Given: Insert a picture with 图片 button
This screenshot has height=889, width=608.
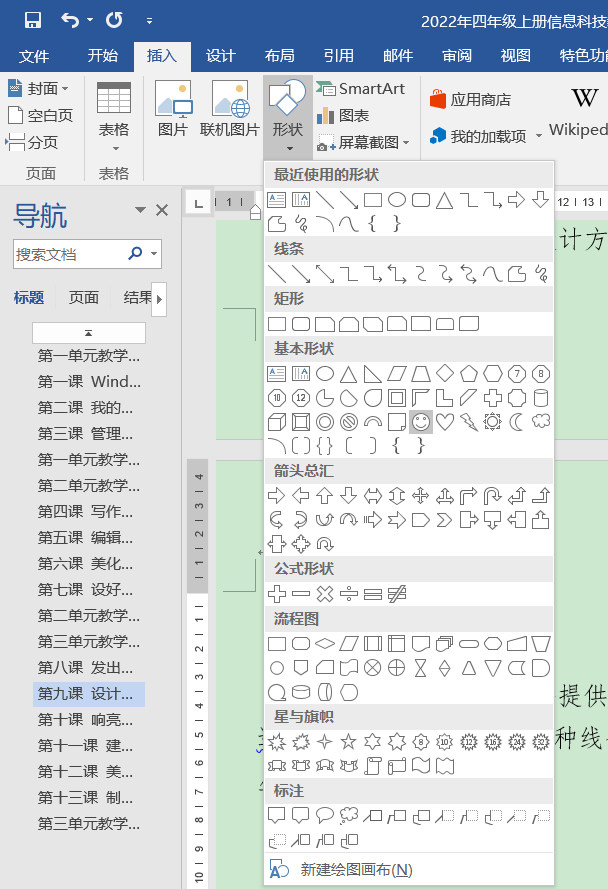Looking at the screenshot, I should pos(173,109).
